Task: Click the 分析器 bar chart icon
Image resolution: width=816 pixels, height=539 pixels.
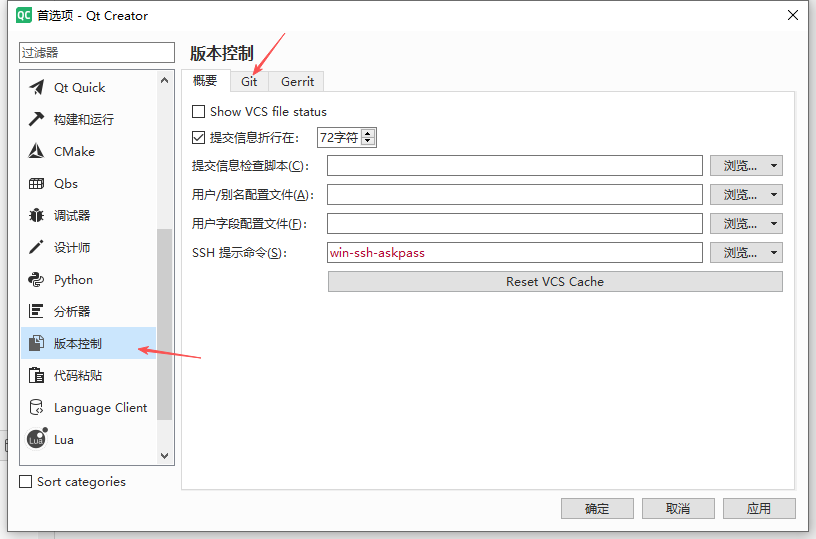Action: click(36, 311)
